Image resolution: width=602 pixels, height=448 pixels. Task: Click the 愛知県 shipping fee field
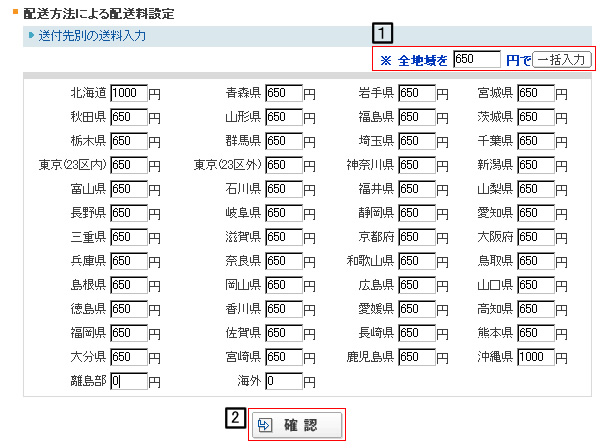coord(536,213)
